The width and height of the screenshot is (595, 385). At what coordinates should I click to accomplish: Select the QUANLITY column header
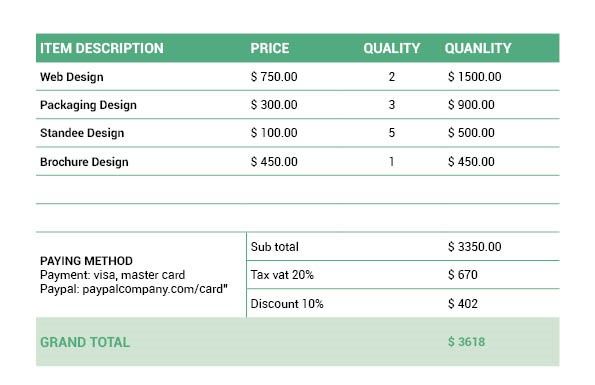[478, 48]
